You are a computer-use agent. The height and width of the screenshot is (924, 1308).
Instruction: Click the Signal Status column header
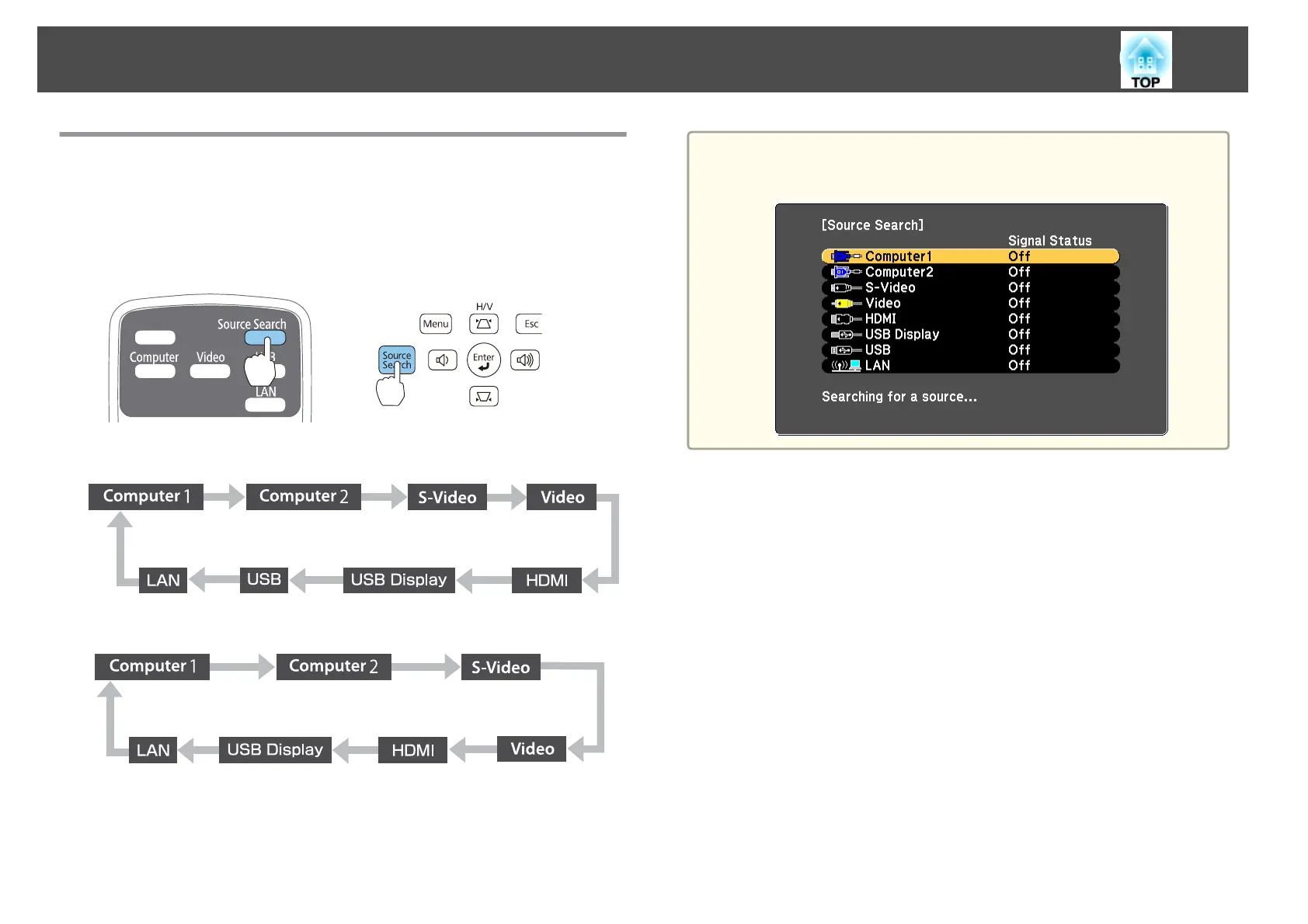(x=1049, y=241)
